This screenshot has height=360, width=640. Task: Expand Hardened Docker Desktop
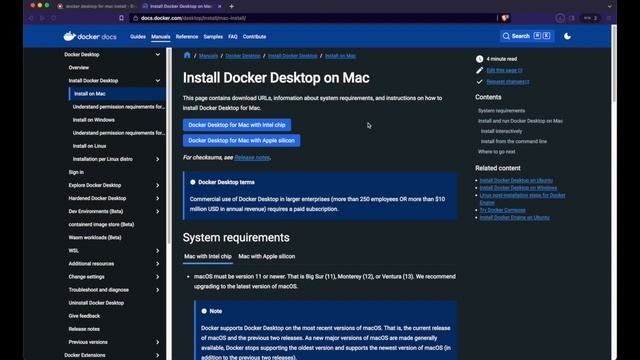click(158, 198)
